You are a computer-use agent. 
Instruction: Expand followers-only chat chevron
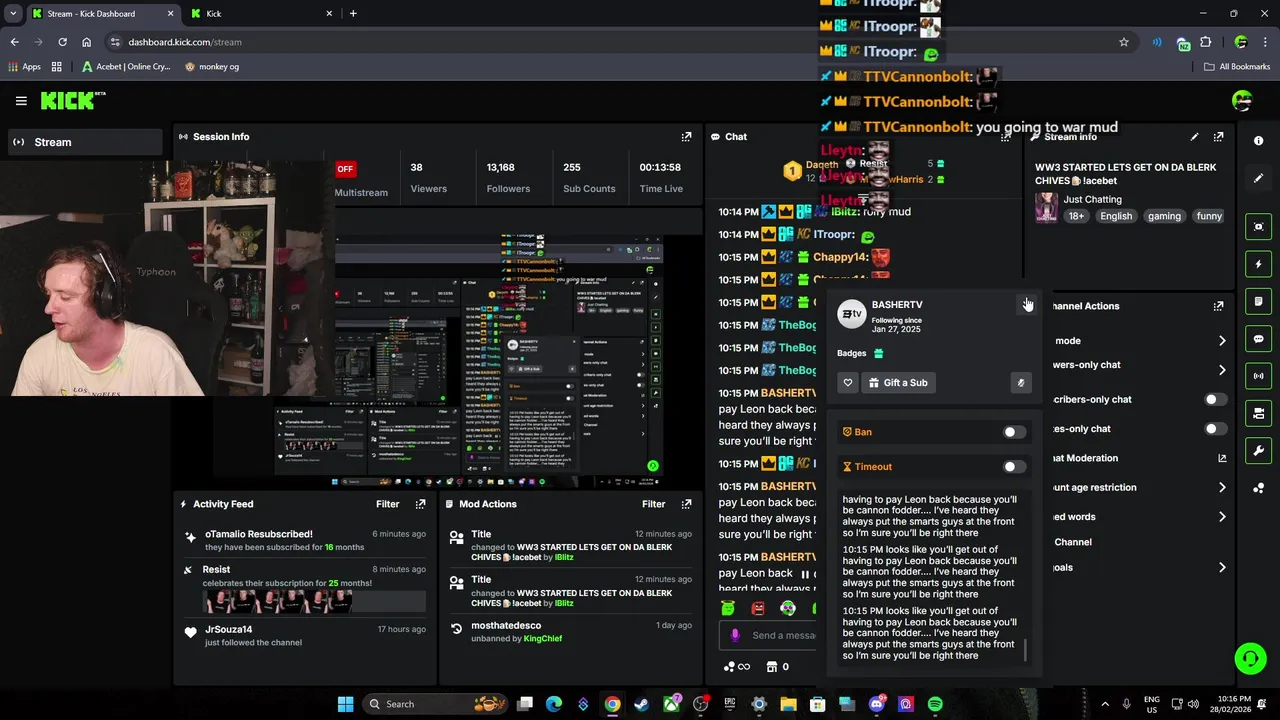(1222, 370)
